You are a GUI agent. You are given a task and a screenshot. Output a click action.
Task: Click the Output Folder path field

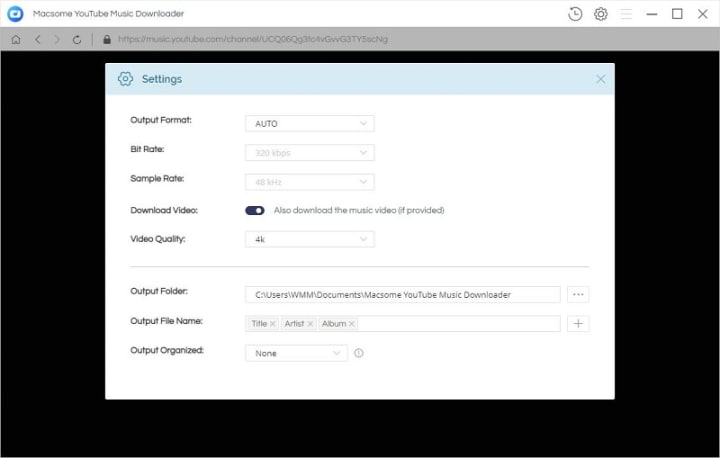tap(403, 294)
